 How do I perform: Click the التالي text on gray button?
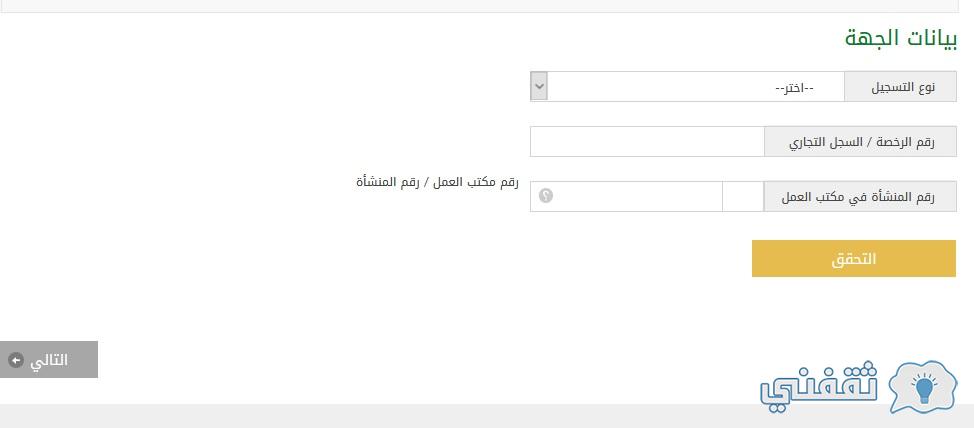click(49, 360)
